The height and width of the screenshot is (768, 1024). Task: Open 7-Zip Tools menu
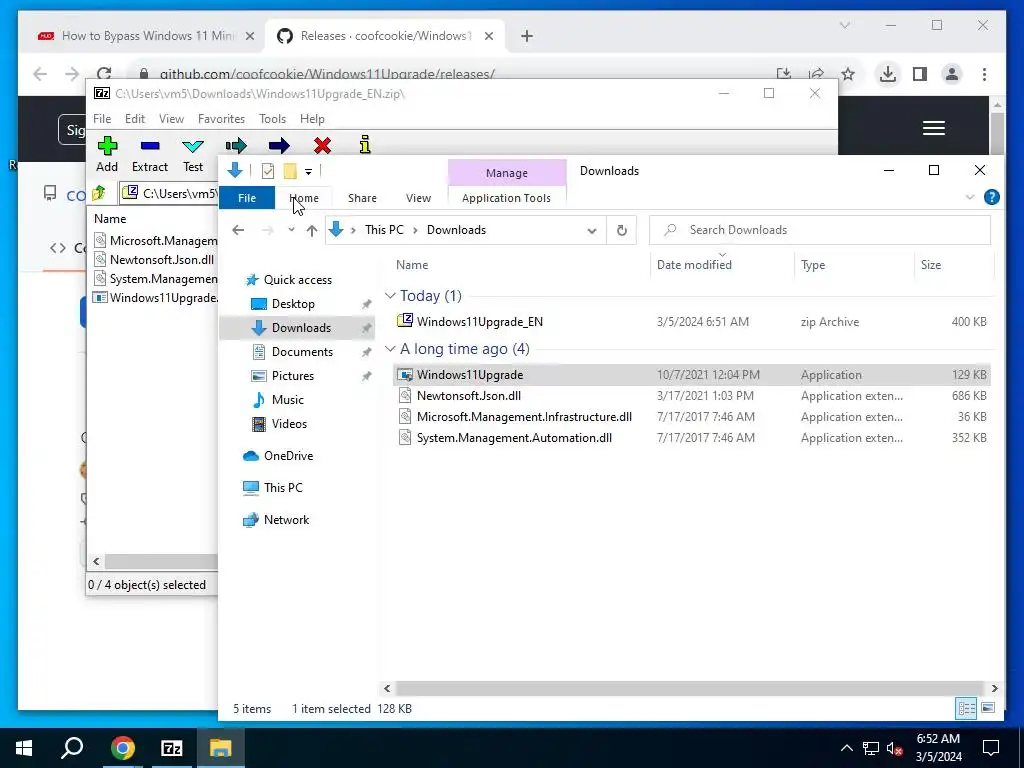(272, 119)
